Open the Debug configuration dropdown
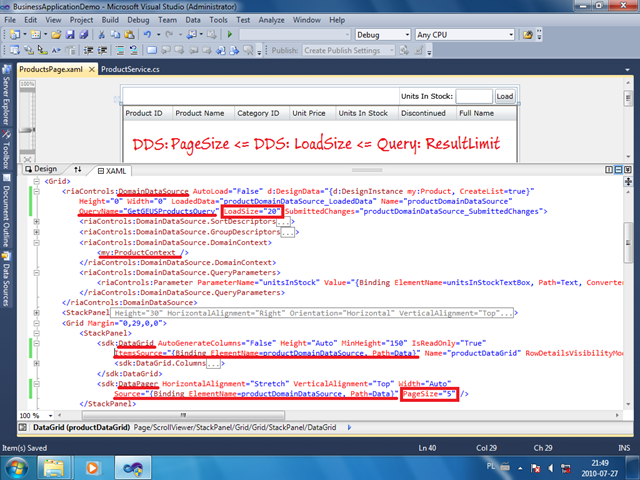This screenshot has width=640, height=480. [x=382, y=35]
